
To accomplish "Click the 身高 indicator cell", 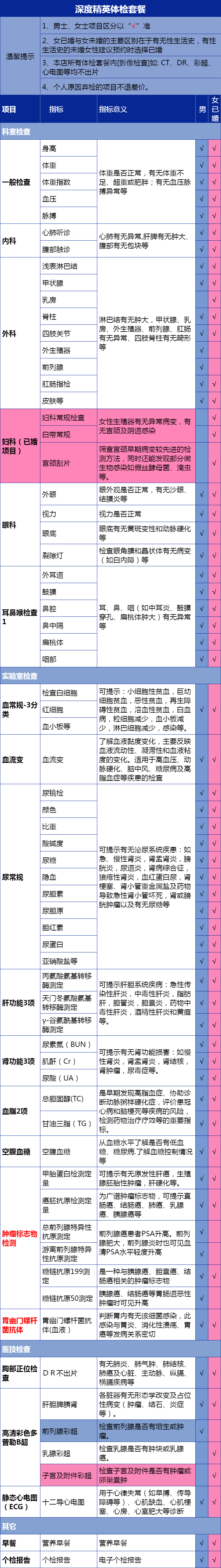I will click(x=69, y=149).
